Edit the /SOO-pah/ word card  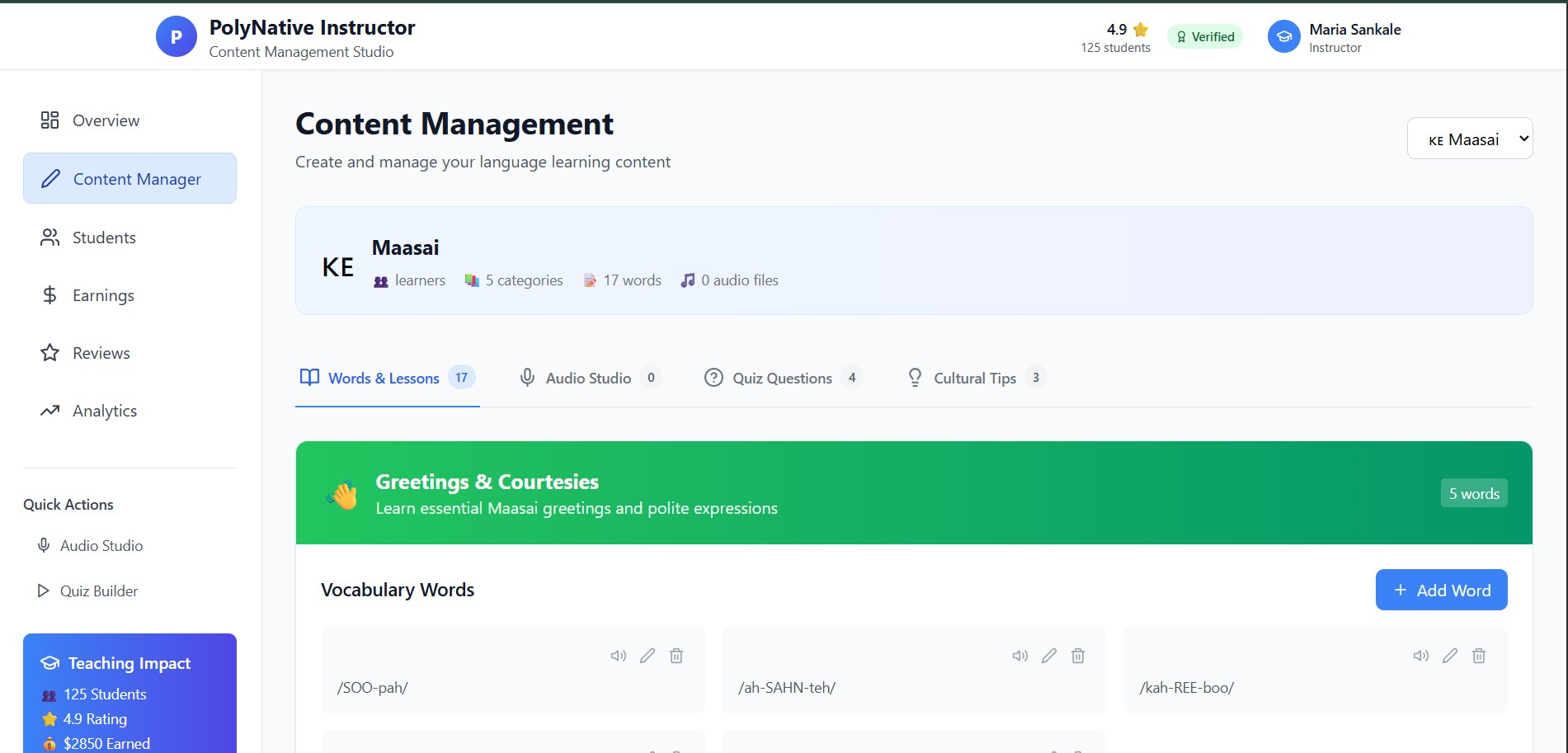coord(647,656)
